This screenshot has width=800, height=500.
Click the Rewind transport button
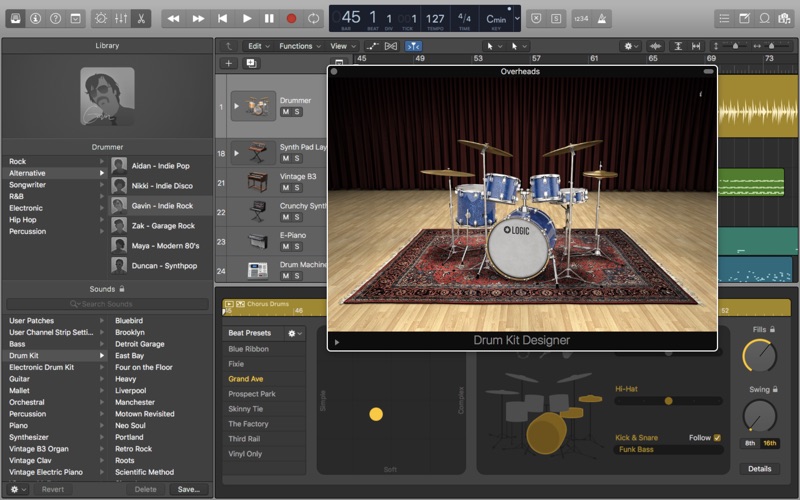click(173, 19)
